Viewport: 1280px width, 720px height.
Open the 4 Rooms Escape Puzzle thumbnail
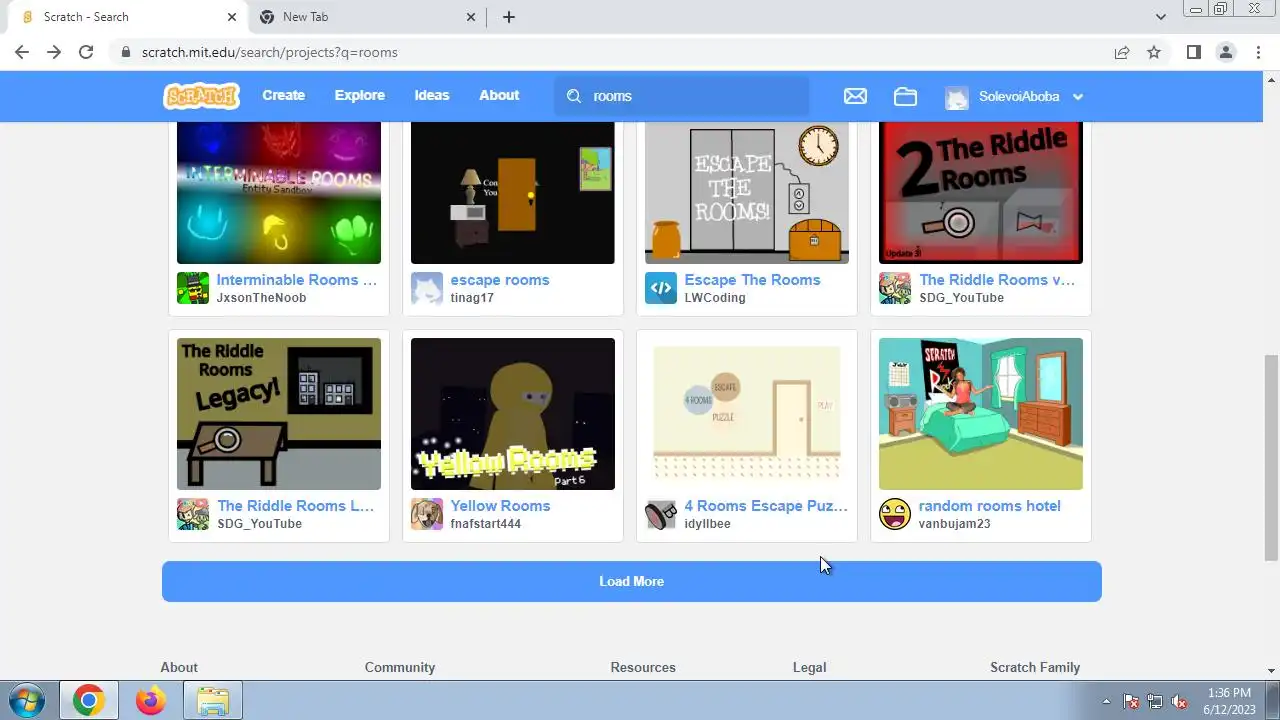click(747, 414)
